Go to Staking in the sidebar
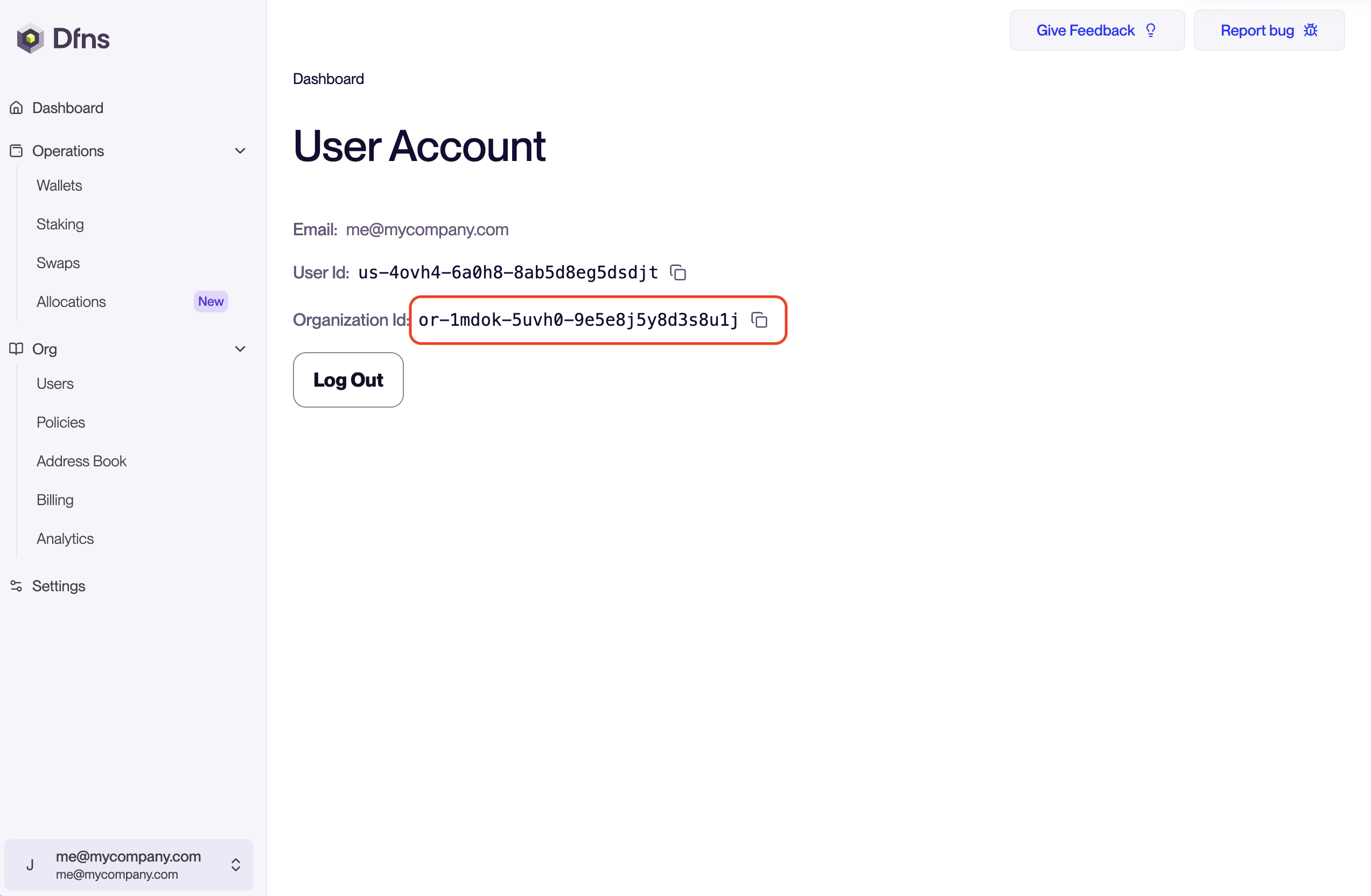Viewport: 1371px width, 896px height. tap(60, 224)
